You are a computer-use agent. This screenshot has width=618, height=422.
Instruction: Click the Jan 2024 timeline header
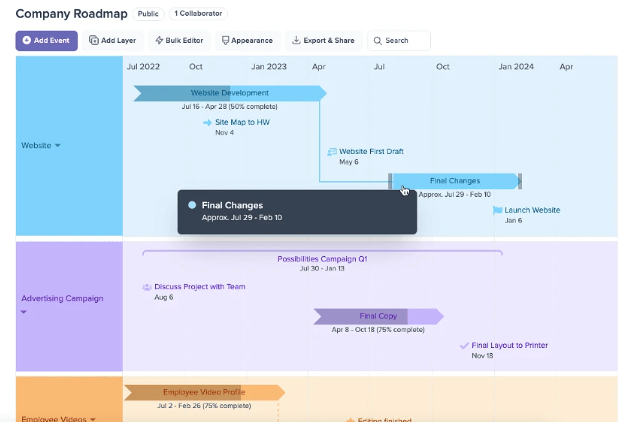point(516,67)
